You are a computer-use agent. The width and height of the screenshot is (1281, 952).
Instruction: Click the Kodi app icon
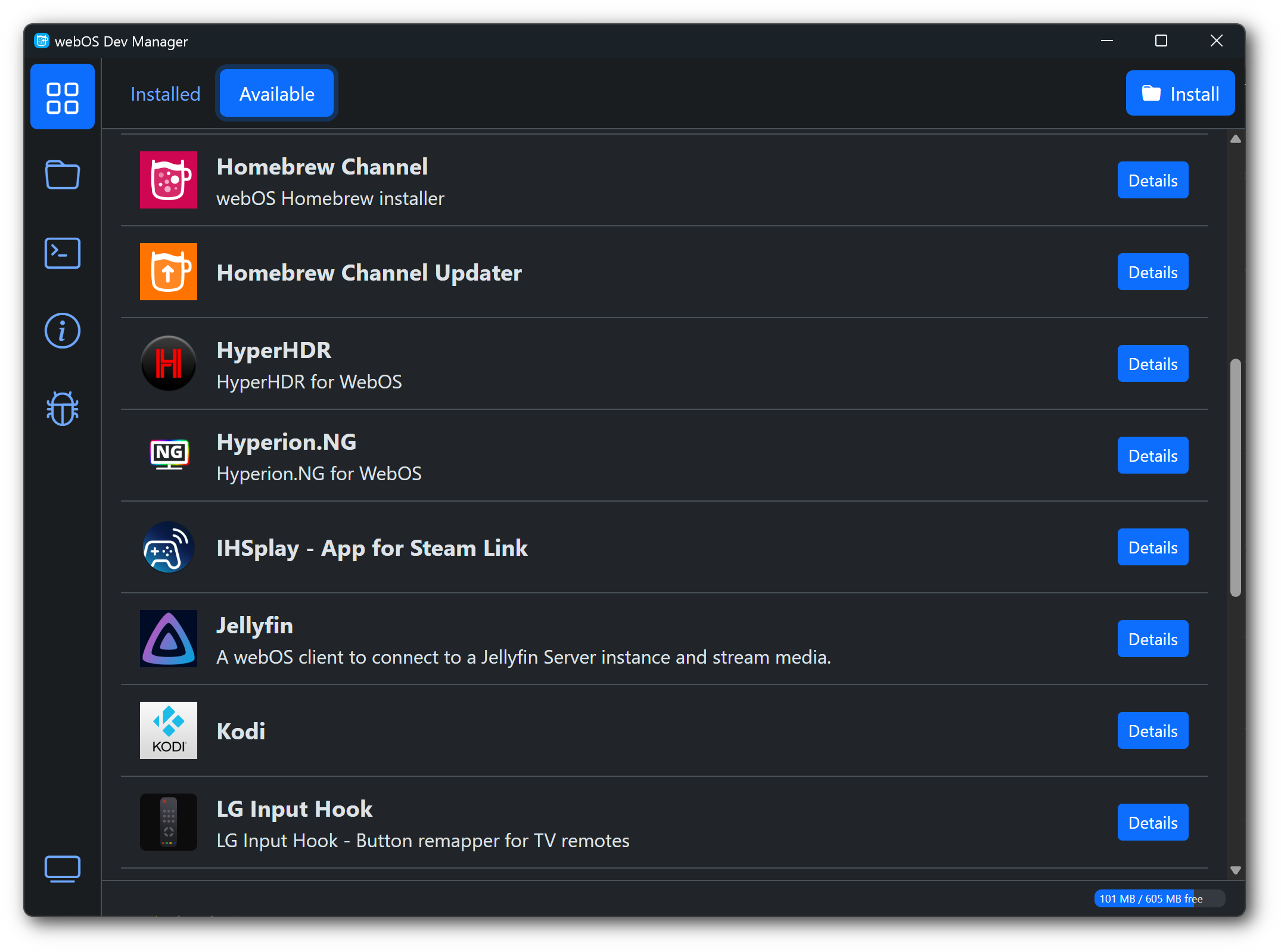pos(169,730)
